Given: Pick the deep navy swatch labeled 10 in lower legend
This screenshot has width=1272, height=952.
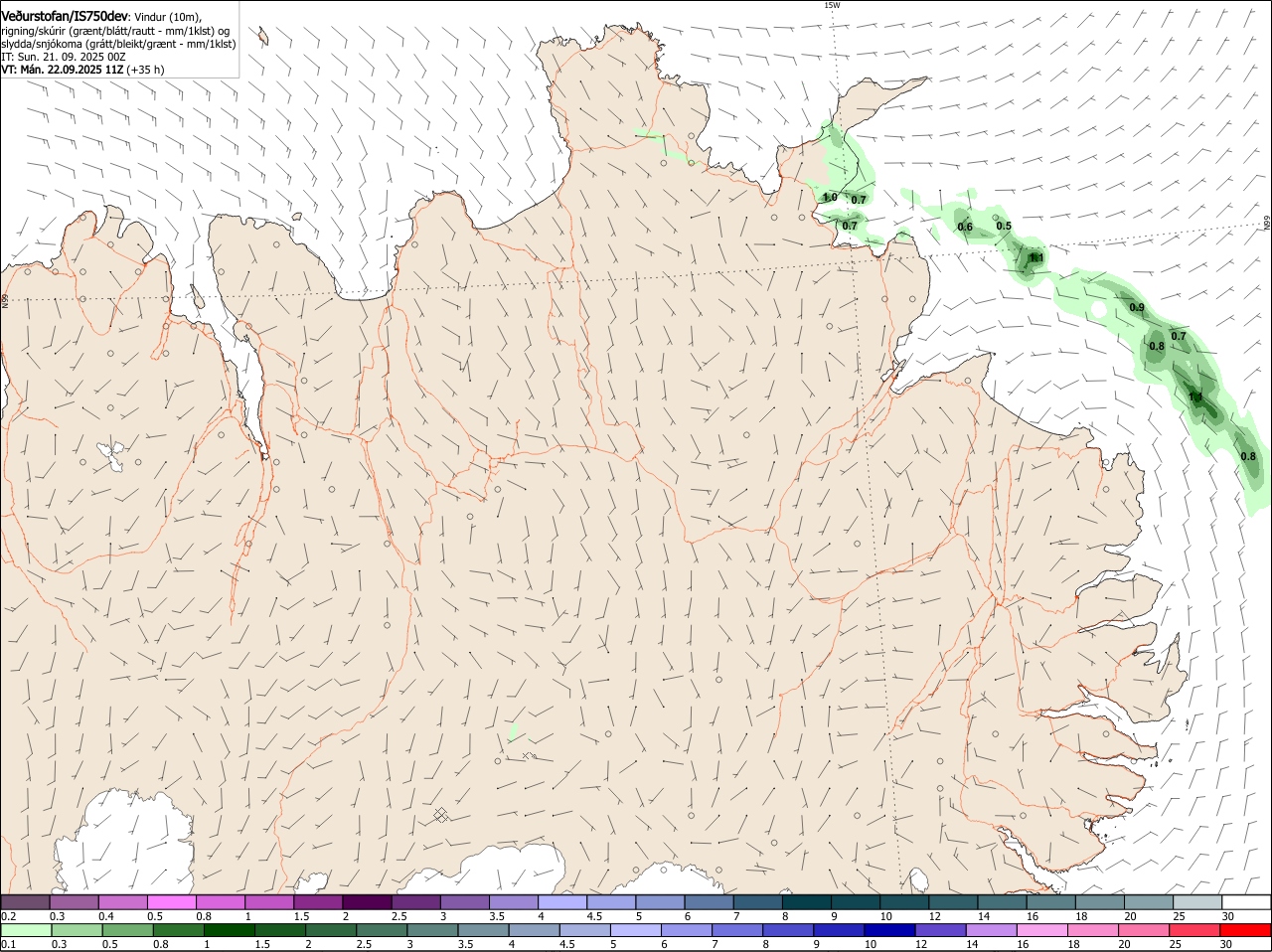Looking at the screenshot, I should coord(889,930).
